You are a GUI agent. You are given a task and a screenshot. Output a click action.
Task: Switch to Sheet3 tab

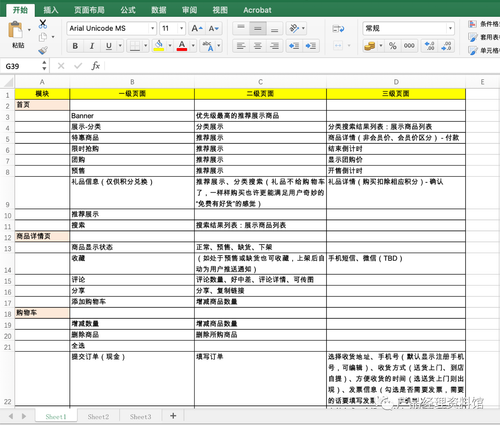pos(140,417)
